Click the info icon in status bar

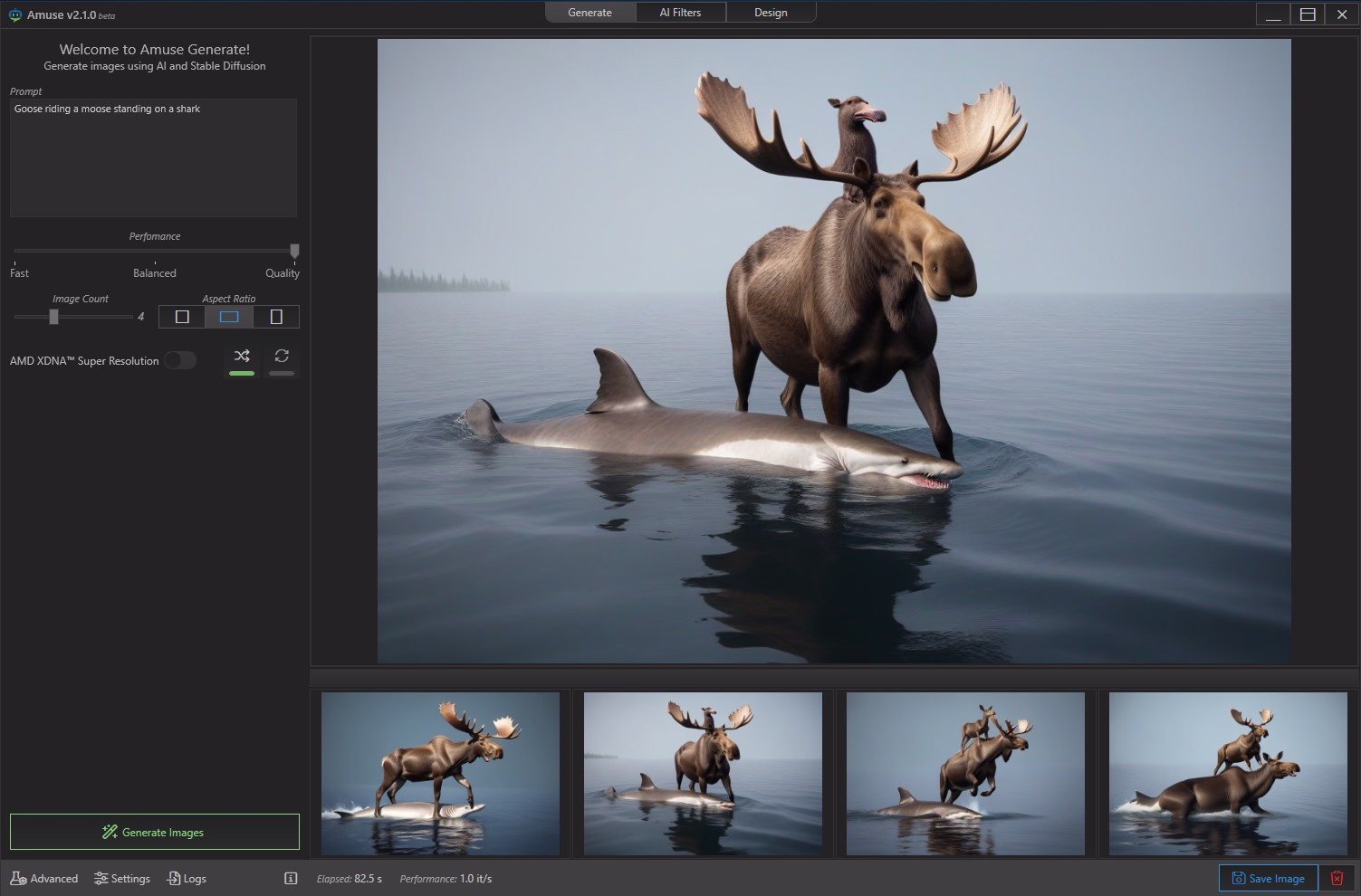(291, 878)
